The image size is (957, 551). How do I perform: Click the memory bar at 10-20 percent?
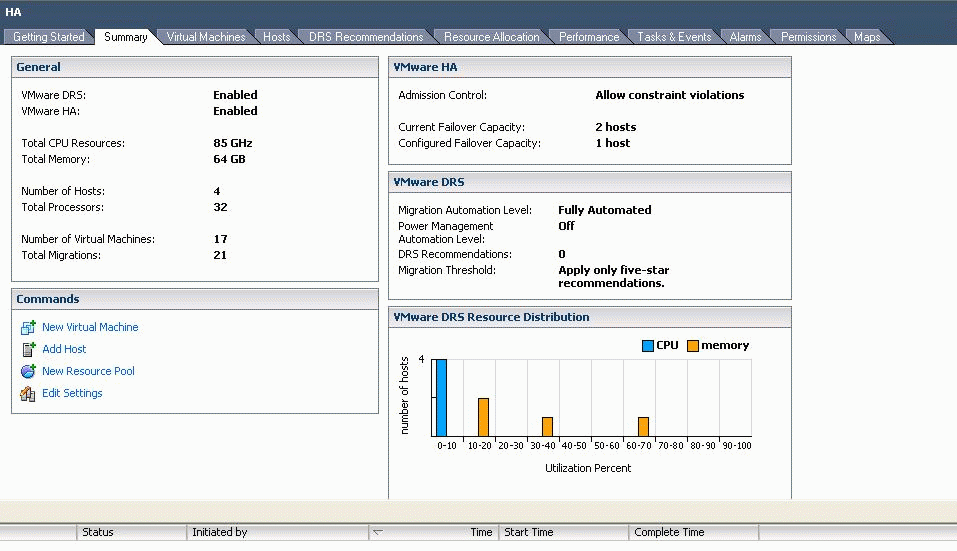pyautogui.click(x=483, y=417)
